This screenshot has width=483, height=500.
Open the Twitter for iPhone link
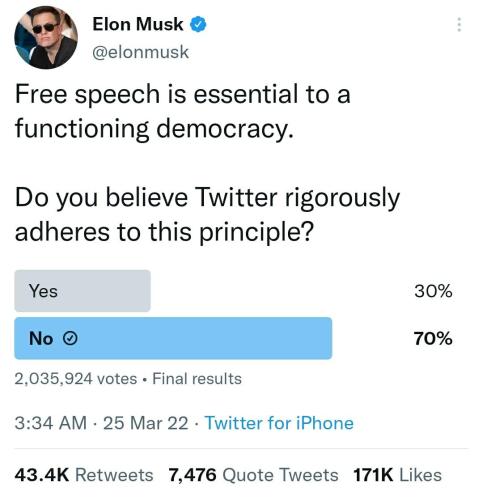click(279, 423)
